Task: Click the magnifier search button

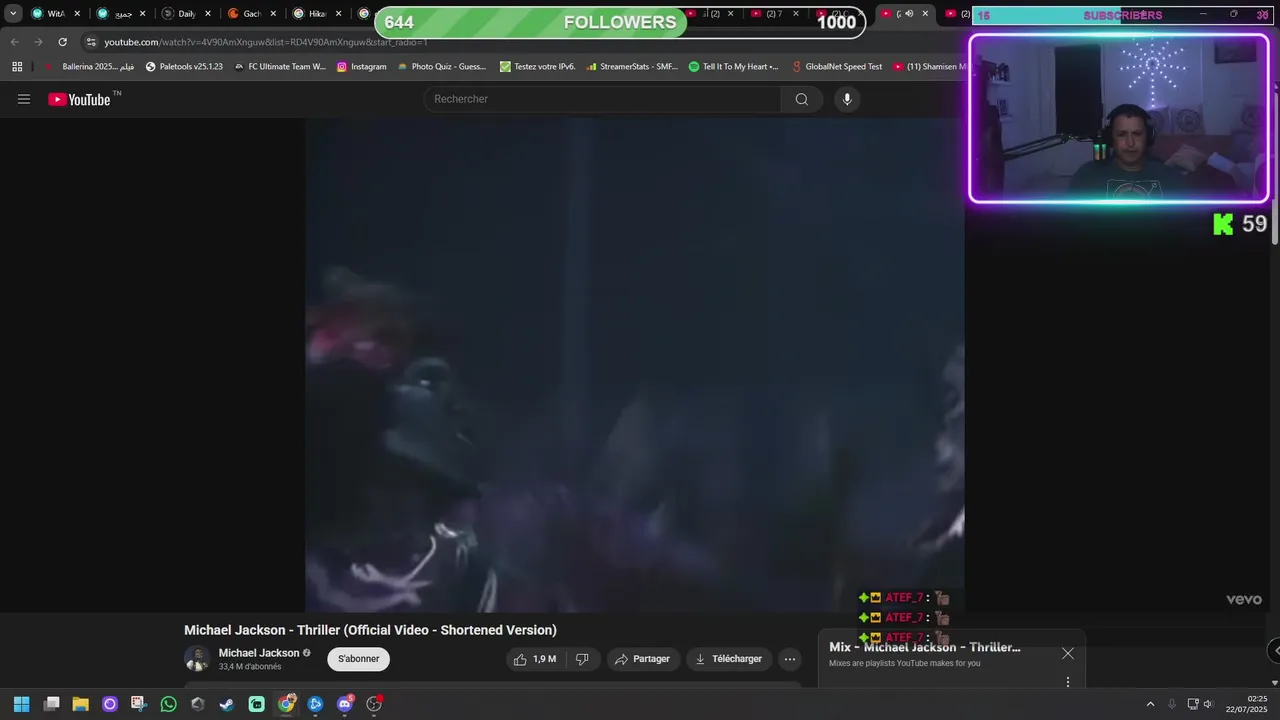Action: (802, 99)
